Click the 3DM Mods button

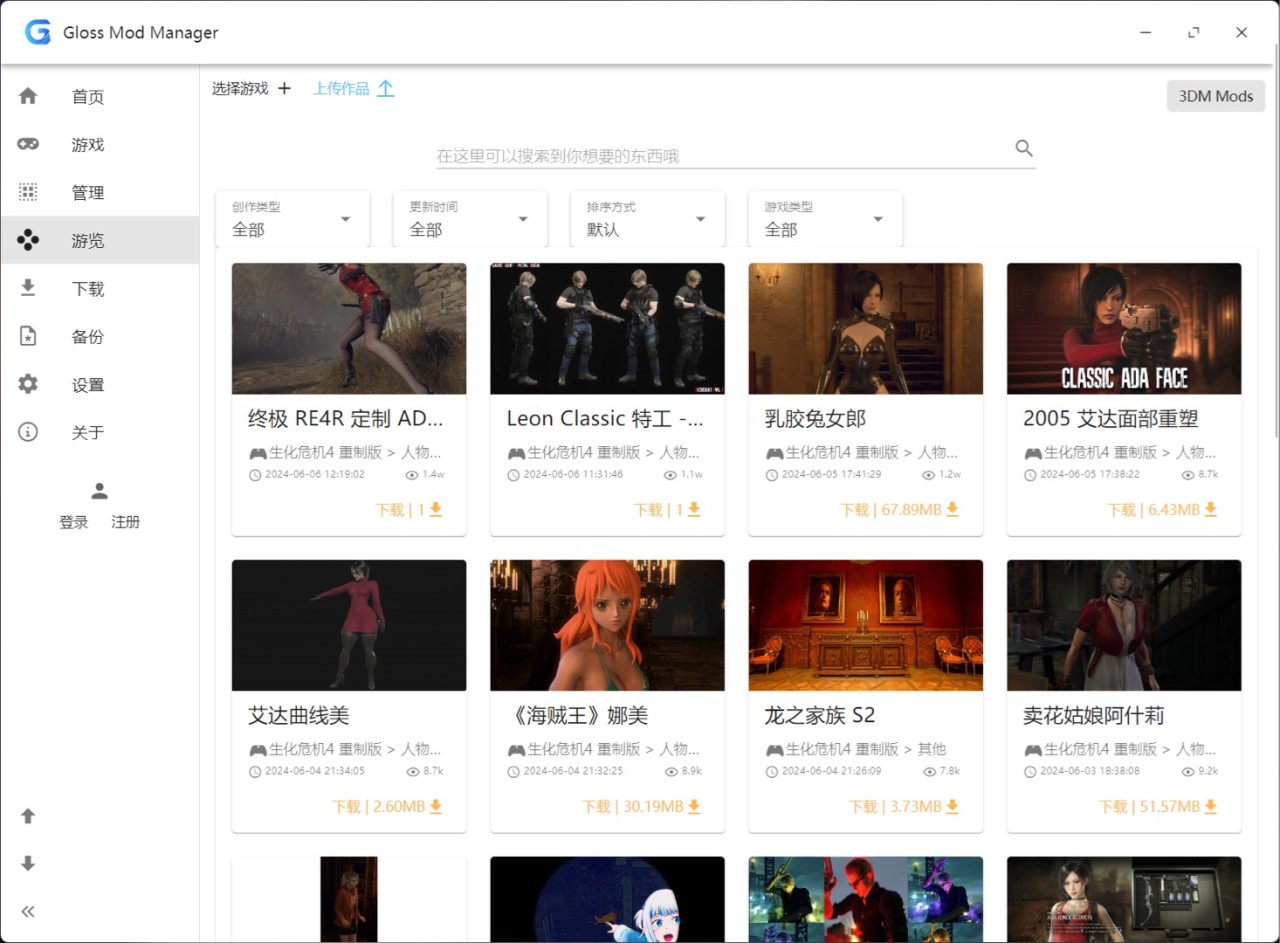click(1215, 96)
